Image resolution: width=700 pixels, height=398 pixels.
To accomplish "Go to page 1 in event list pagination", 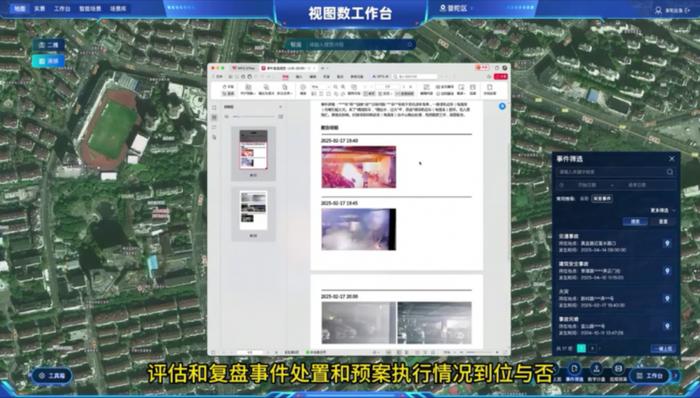I will click(581, 348).
